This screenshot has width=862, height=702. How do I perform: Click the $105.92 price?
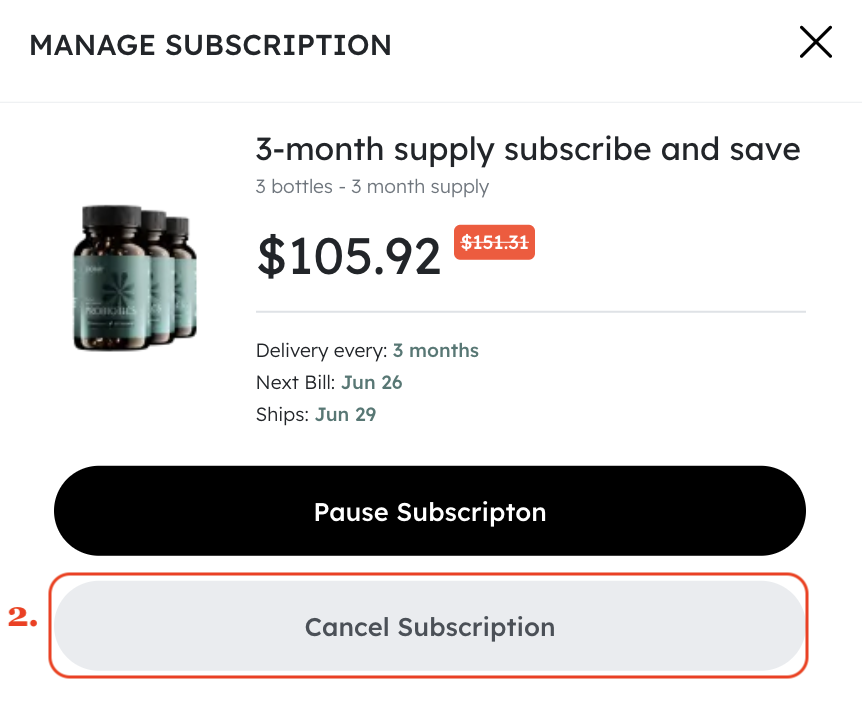(348, 257)
